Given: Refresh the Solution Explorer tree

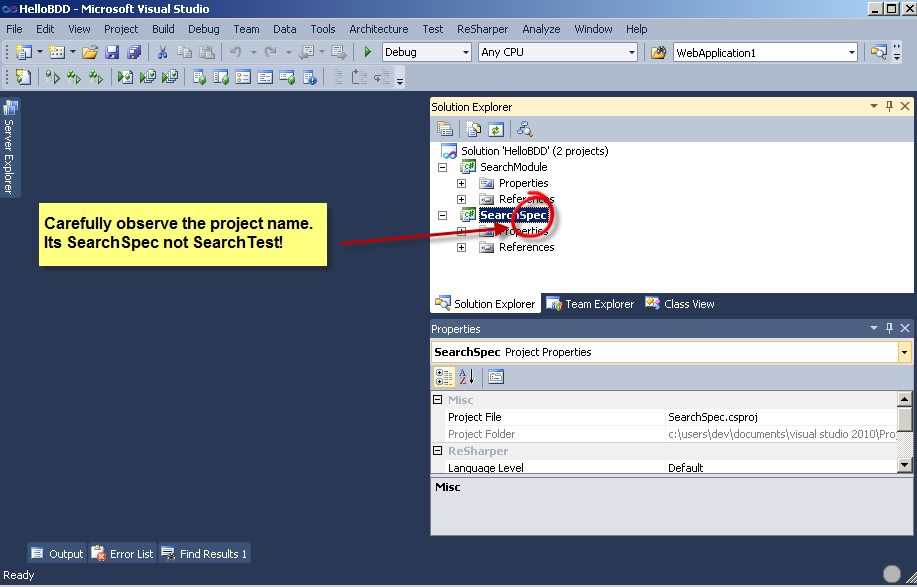Looking at the screenshot, I should 496,129.
